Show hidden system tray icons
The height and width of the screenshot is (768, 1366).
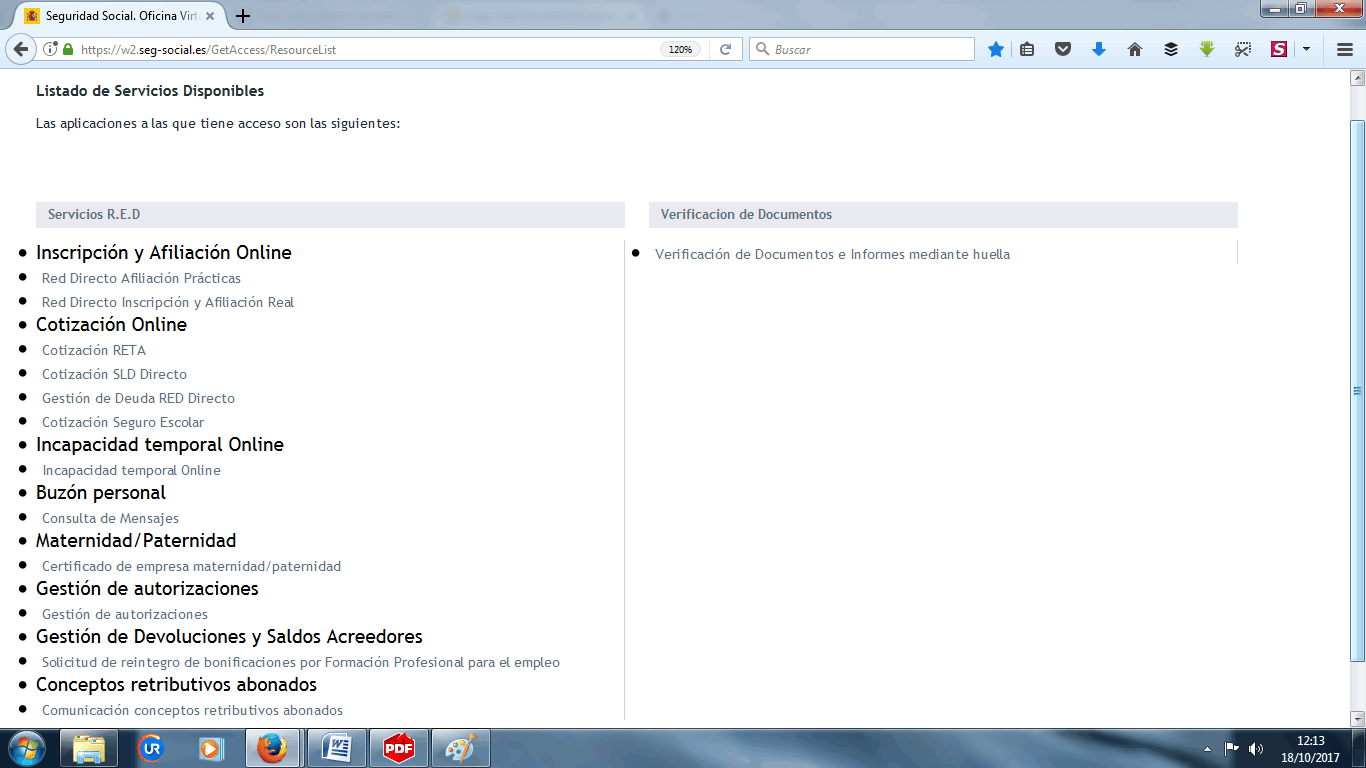click(1207, 748)
